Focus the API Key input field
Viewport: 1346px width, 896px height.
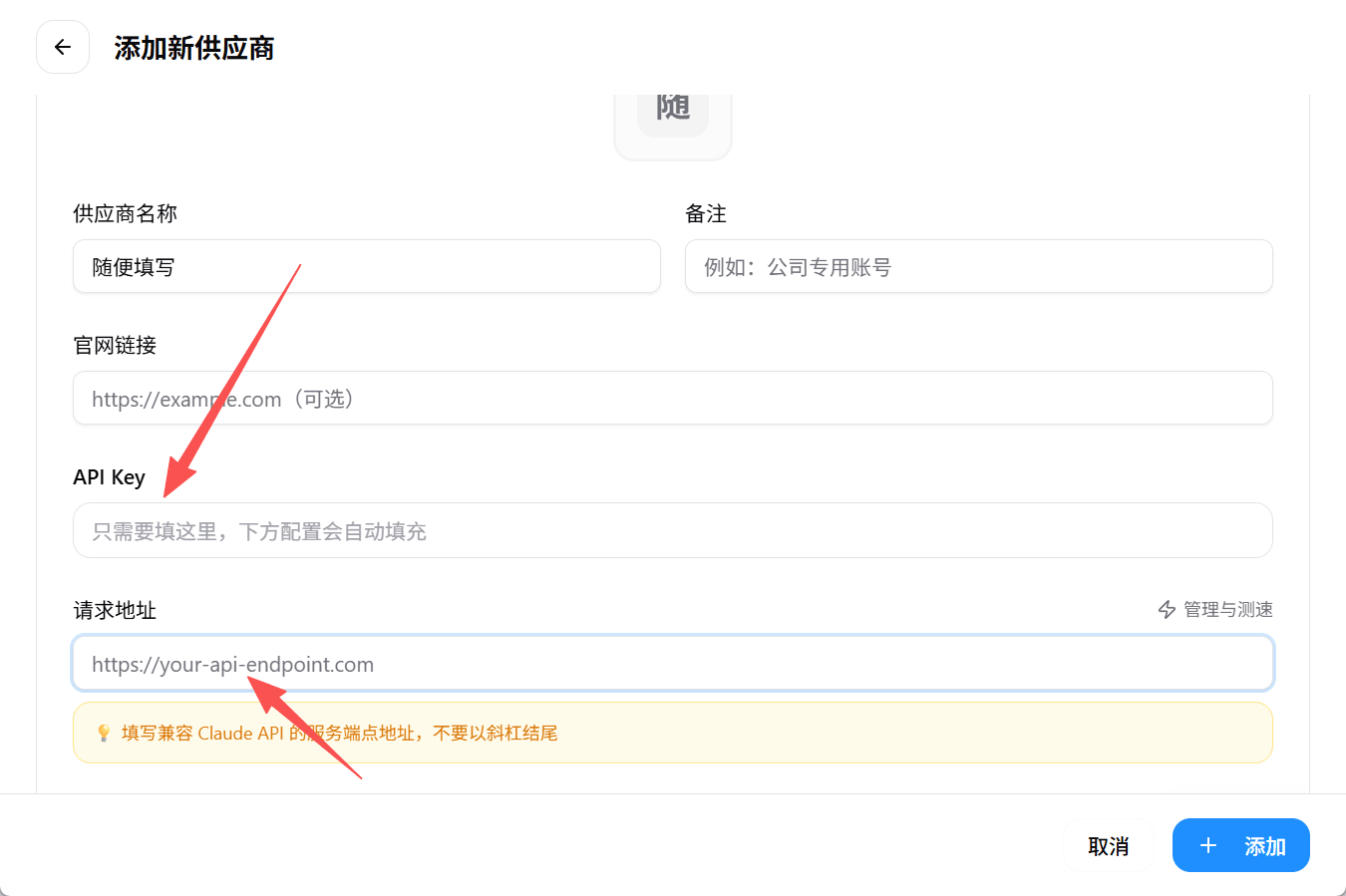click(673, 530)
